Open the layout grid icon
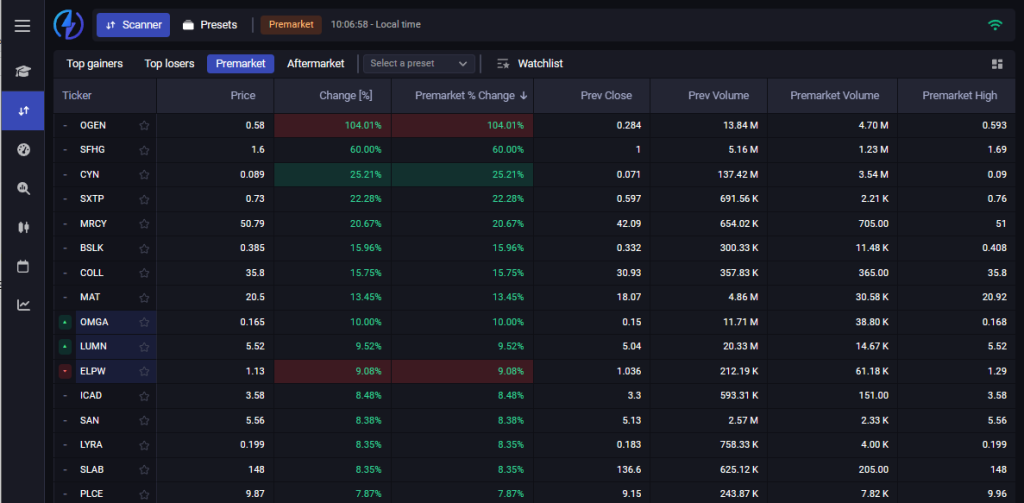Screen dimensions: 1024x503 point(997,64)
